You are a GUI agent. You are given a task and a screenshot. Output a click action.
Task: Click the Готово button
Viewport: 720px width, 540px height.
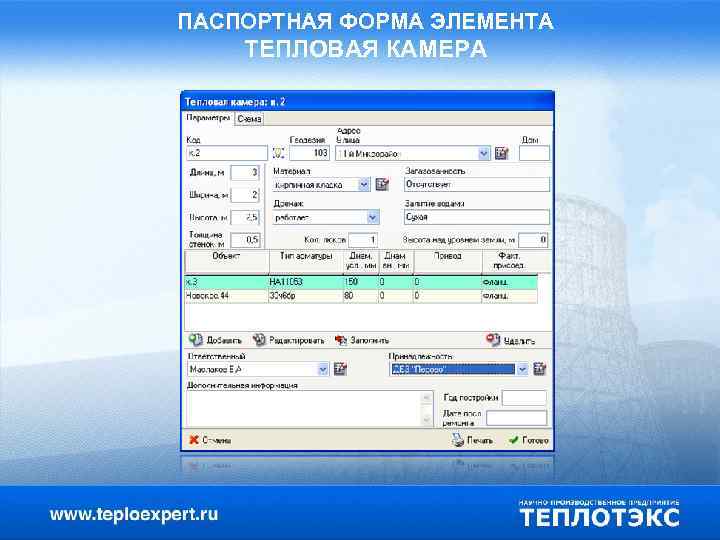[x=529, y=440]
